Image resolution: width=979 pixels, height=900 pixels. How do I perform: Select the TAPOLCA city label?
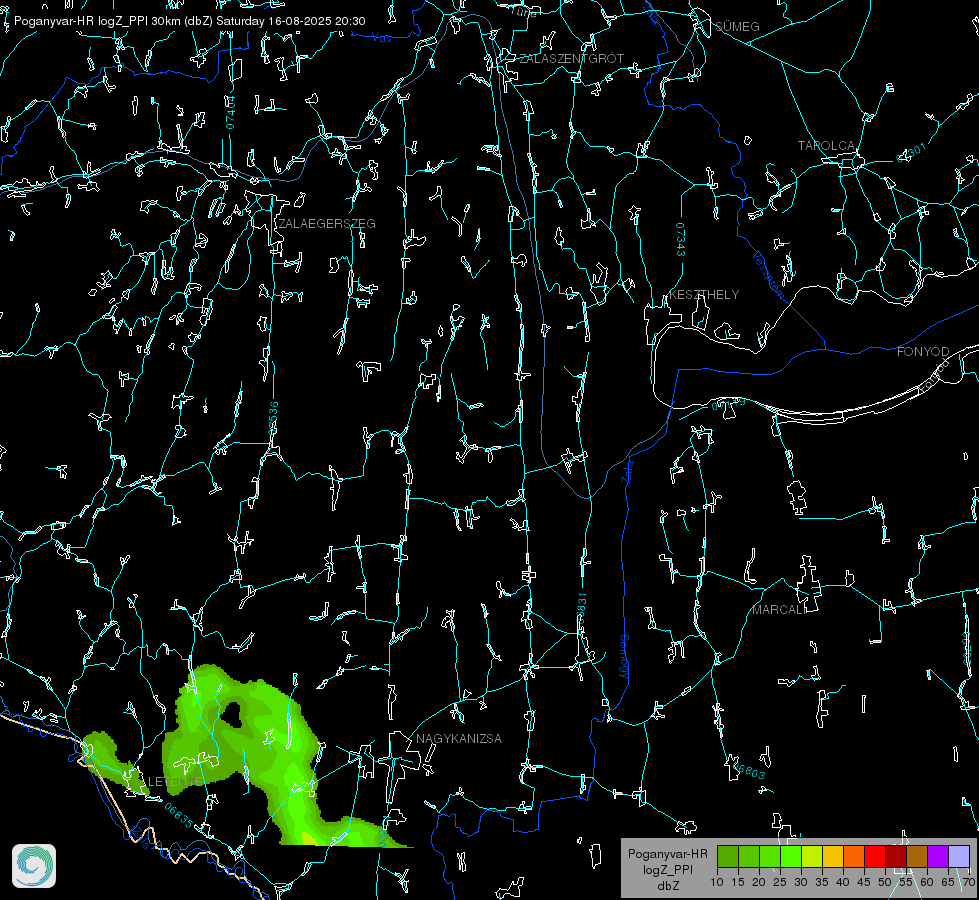pyautogui.click(x=826, y=146)
